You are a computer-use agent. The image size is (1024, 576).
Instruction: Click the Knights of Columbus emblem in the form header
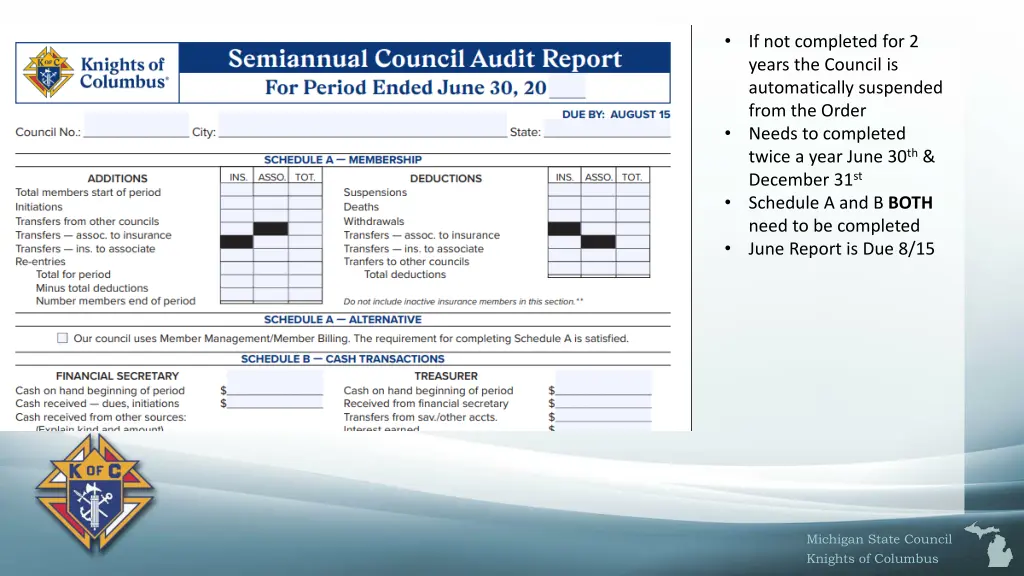(x=48, y=72)
